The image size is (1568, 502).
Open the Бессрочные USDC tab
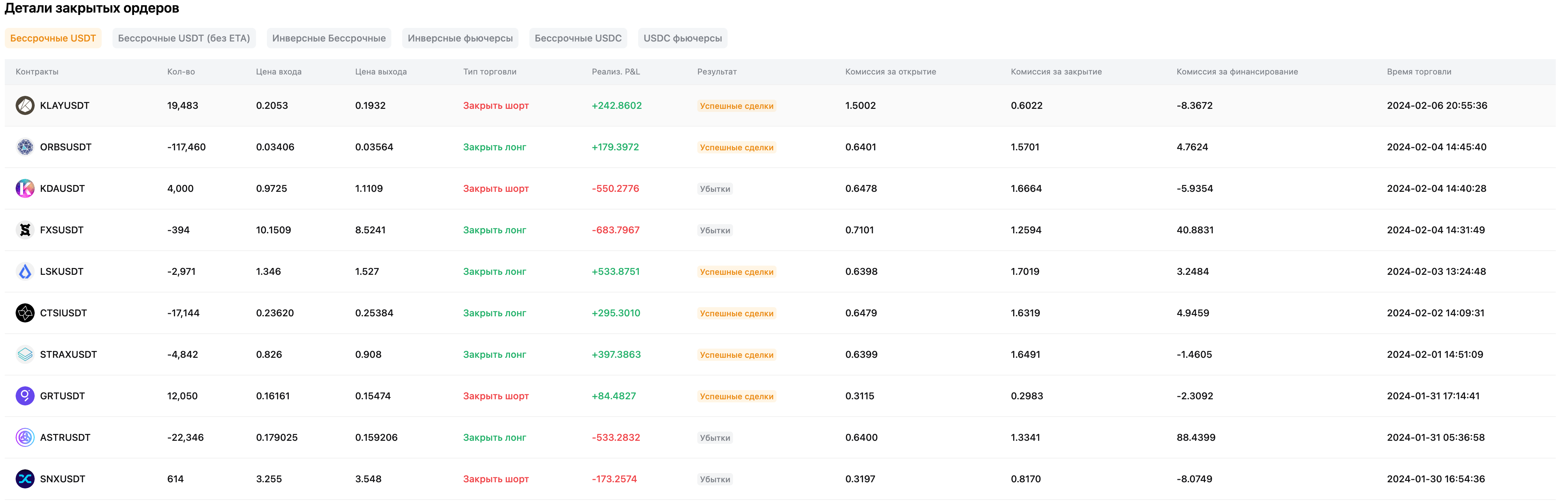click(x=578, y=38)
